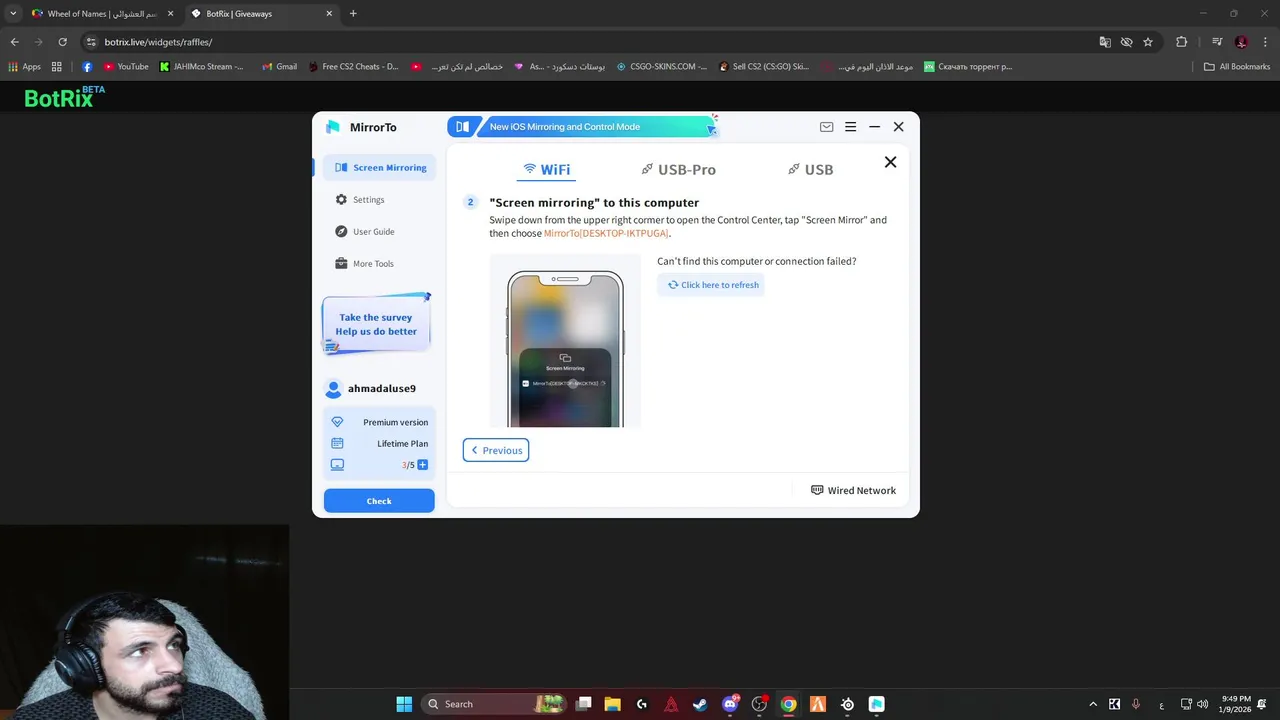
Task: Click the phone Screen Mirroring illustration
Action: [x=565, y=341]
